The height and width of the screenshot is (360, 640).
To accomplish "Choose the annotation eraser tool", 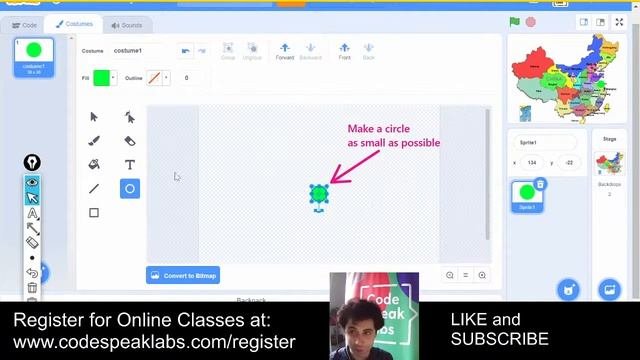I will tap(32, 243).
